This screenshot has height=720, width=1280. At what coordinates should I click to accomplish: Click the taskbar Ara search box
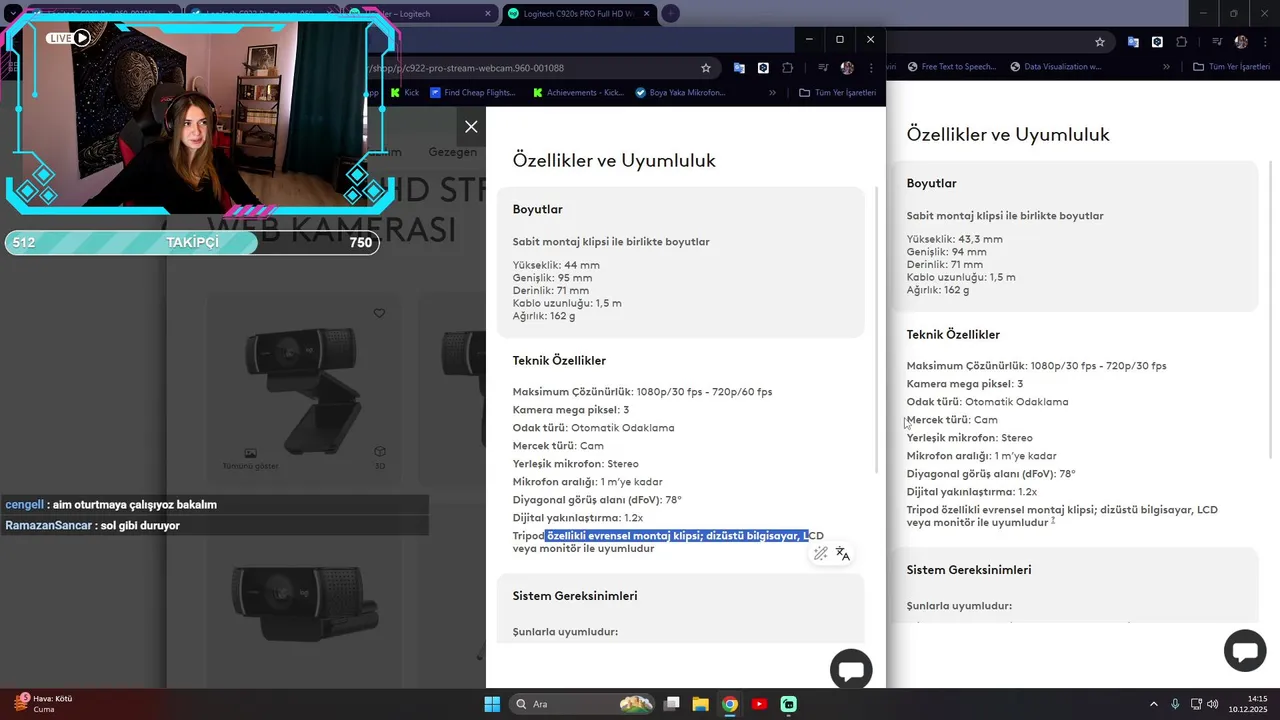pos(582,704)
